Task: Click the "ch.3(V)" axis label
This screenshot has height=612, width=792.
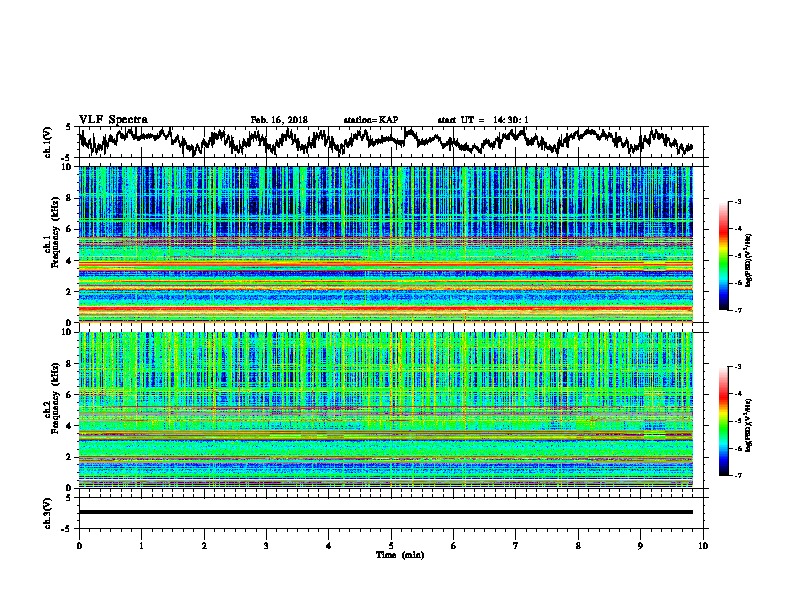Action: (x=48, y=513)
